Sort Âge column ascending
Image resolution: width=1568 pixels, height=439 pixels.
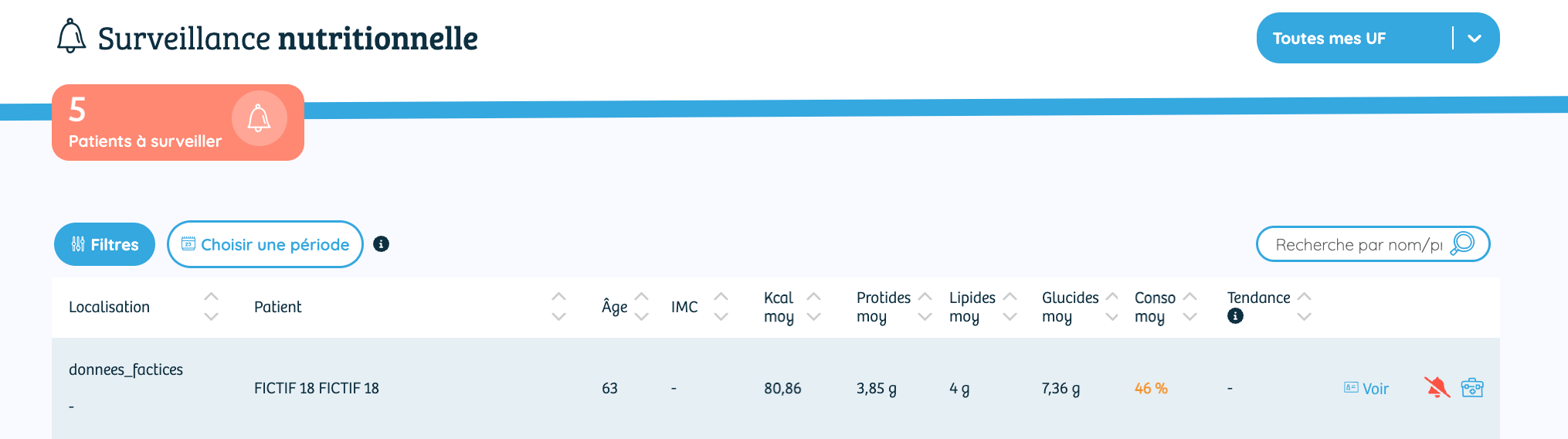(x=641, y=297)
